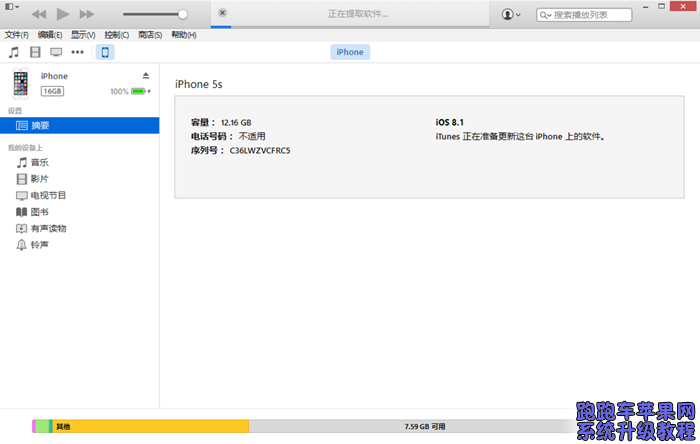
Task: Click the iPhone thumbnail in the sidebar
Action: (21, 83)
